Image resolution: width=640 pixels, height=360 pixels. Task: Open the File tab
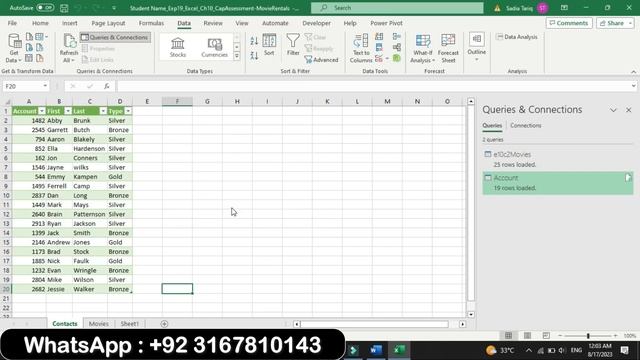(x=12, y=23)
